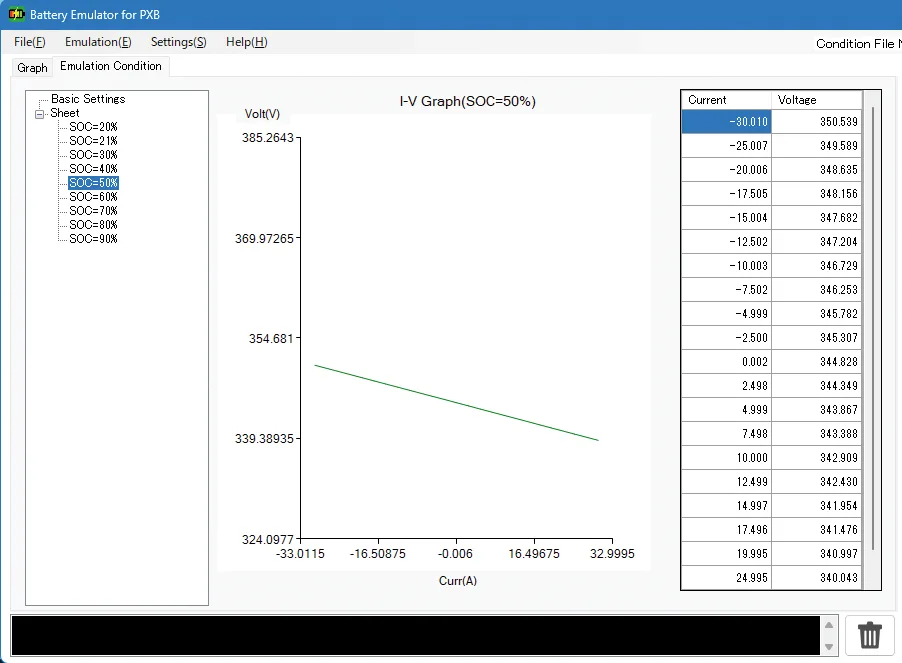Select voltage cell 340.043
902x663 pixels.
(816, 578)
